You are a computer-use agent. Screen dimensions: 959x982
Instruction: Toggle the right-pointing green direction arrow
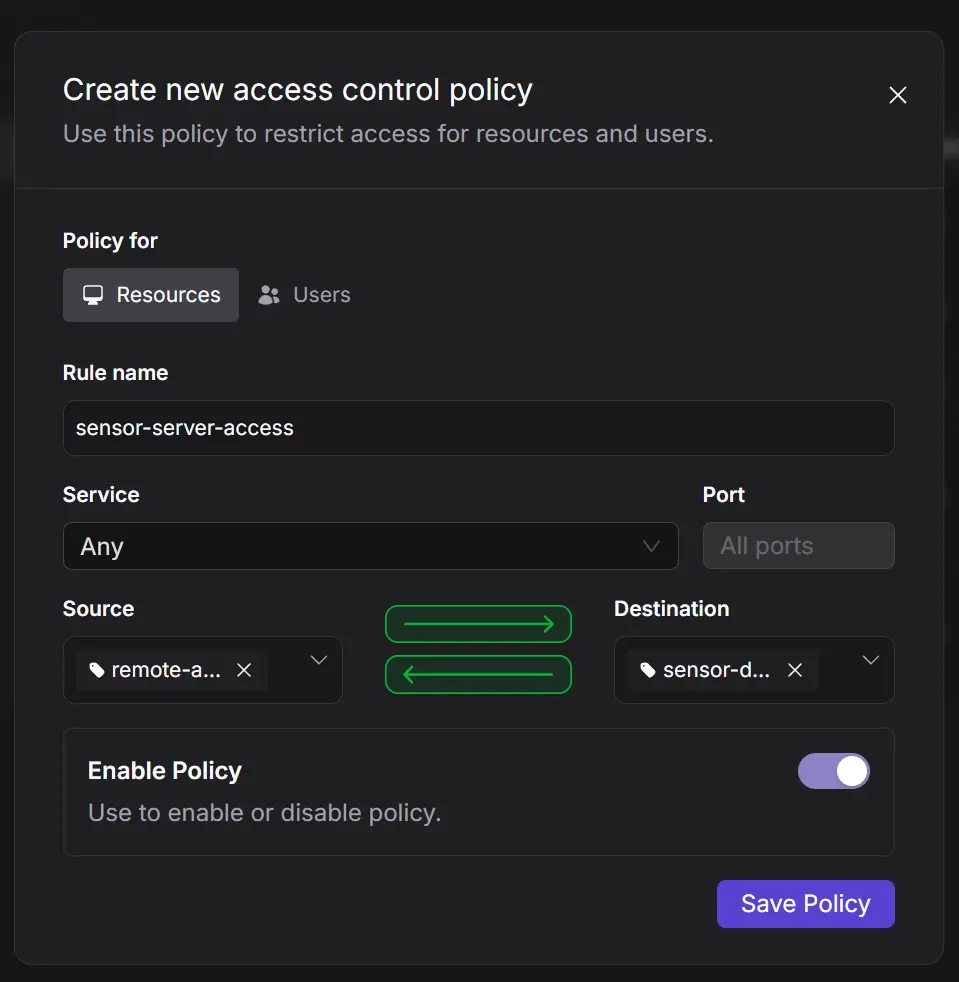point(478,624)
